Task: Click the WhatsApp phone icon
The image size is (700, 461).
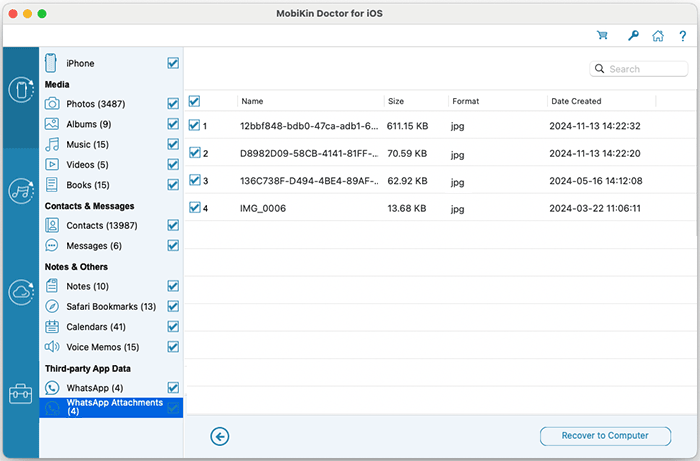Action: (x=52, y=387)
